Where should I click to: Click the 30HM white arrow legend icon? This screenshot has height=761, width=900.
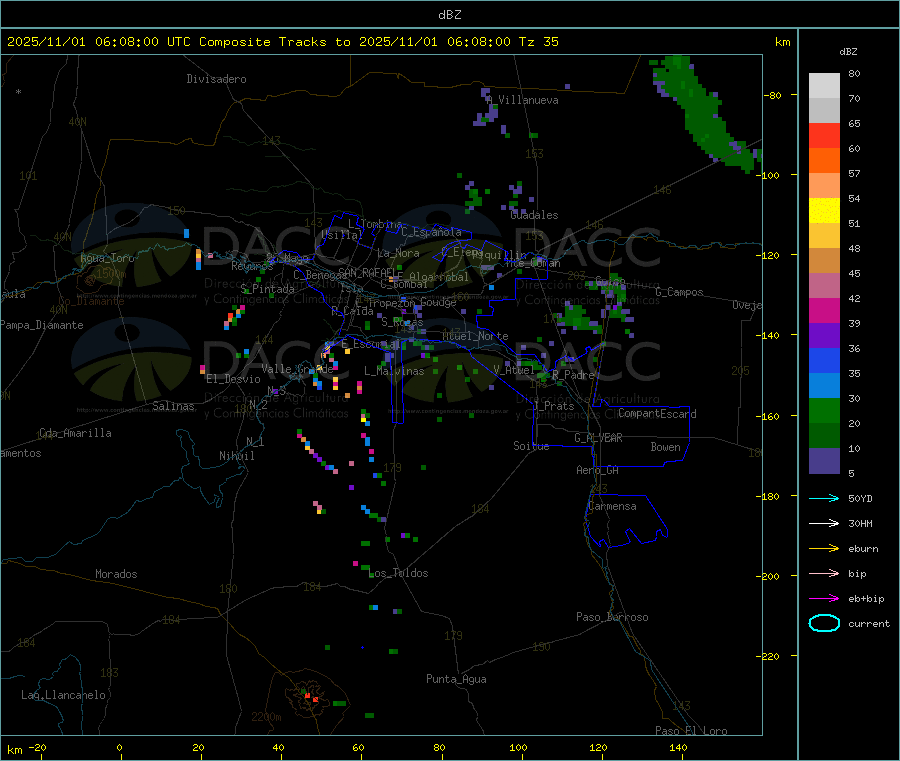[x=824, y=523]
